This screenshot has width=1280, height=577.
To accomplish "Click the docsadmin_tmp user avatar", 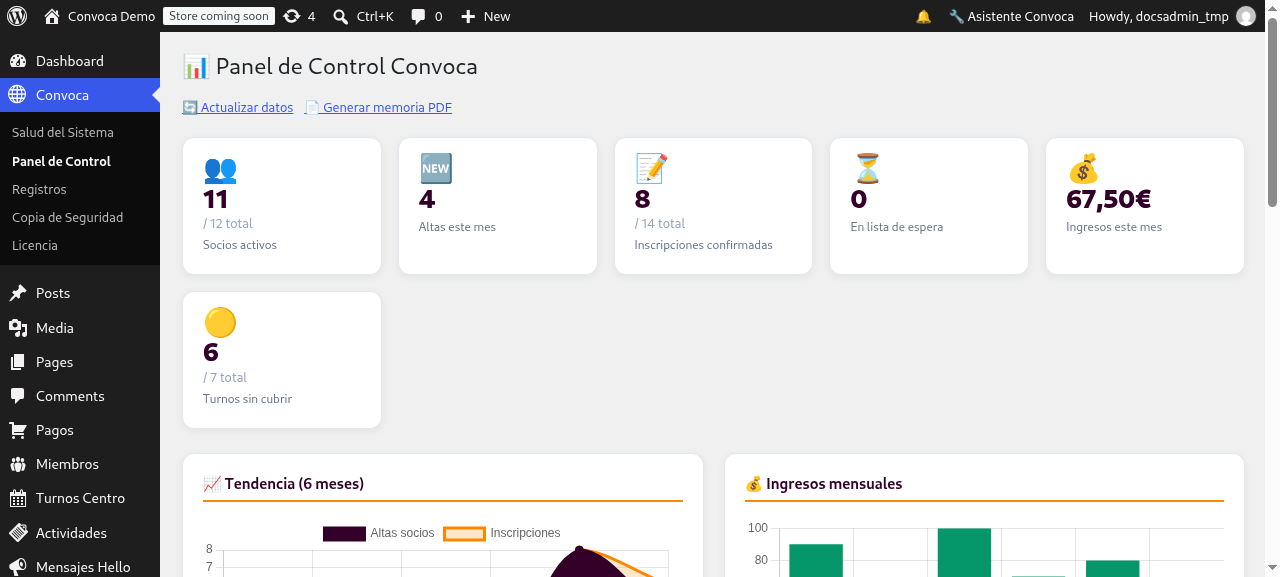I will [x=1245, y=16].
